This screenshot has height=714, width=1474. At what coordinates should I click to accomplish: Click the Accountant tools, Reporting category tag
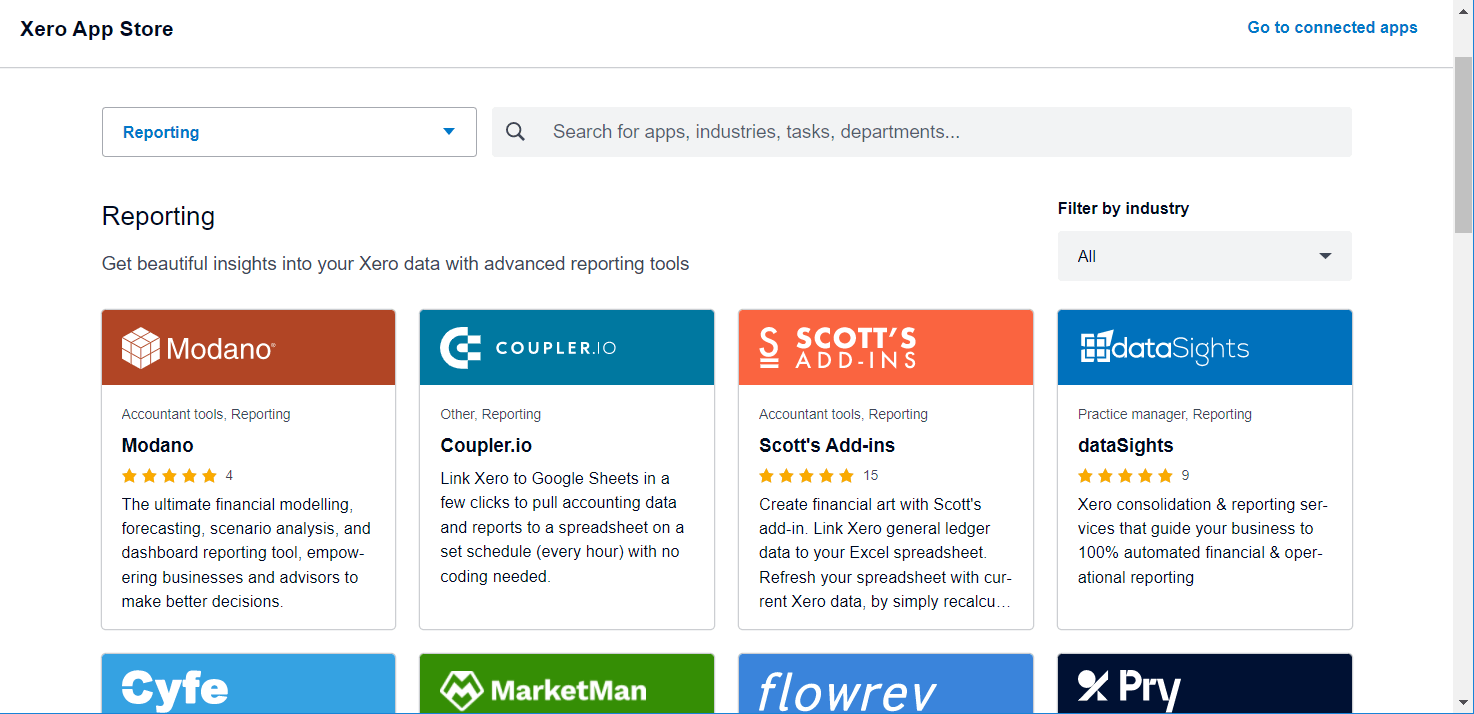click(204, 414)
